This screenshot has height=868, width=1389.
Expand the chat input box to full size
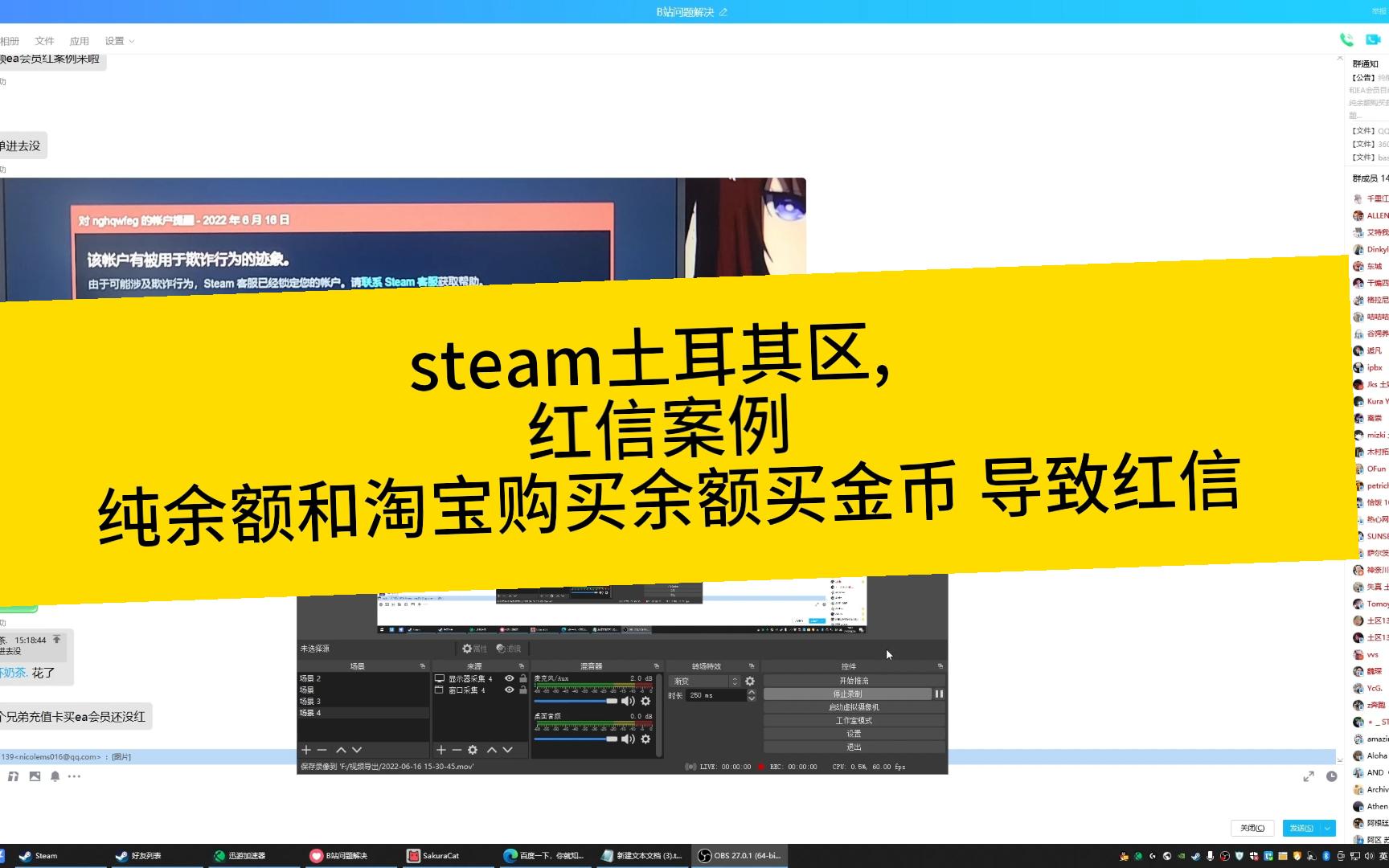pos(1309,776)
